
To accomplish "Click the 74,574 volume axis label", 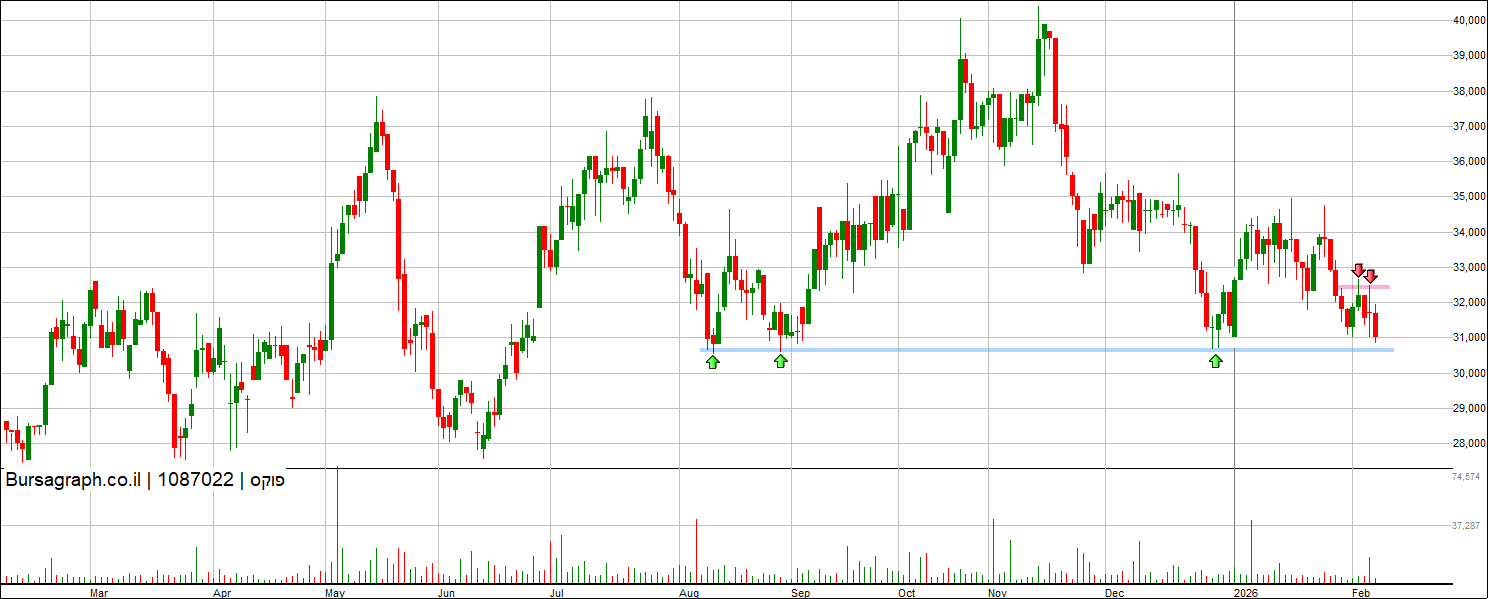I will click(1466, 477).
